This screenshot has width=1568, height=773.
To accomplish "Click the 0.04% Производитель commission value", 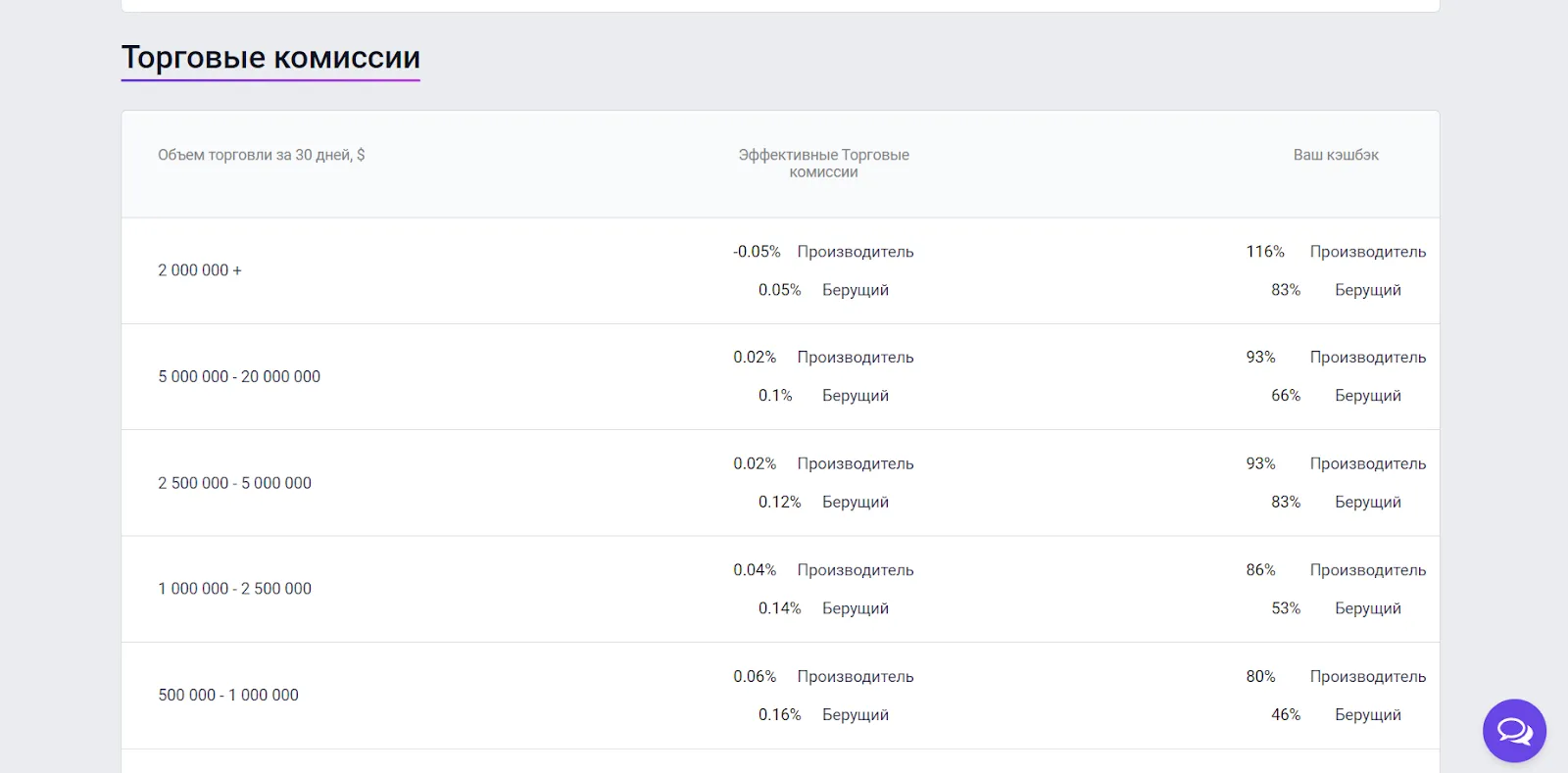I will click(x=755, y=570).
